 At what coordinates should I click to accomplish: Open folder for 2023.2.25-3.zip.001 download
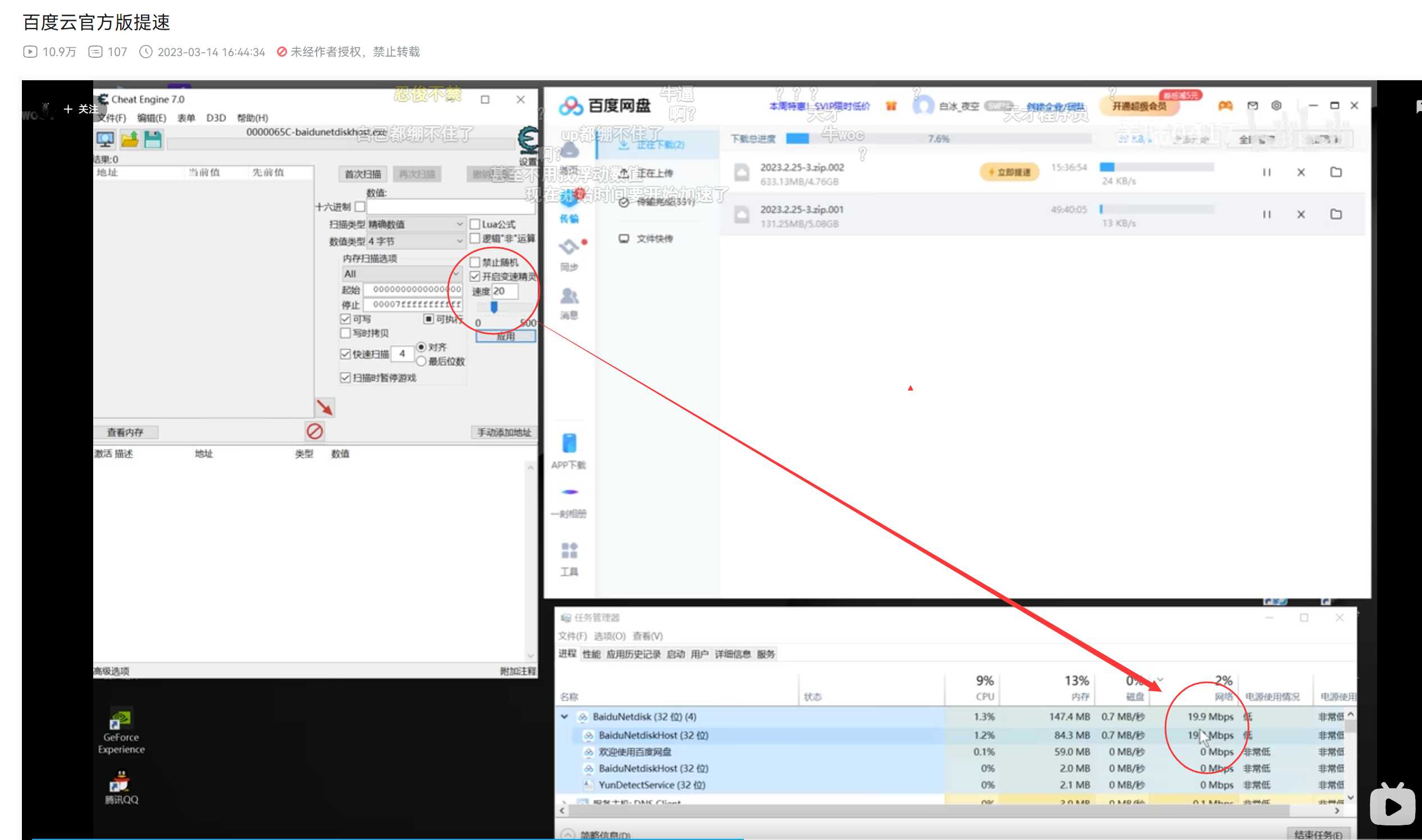pos(1336,214)
